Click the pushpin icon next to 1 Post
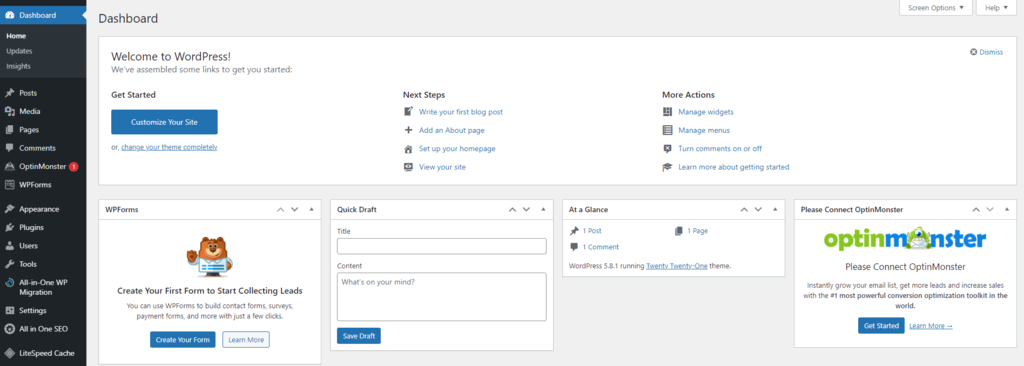This screenshot has height=366, width=1024. [574, 231]
